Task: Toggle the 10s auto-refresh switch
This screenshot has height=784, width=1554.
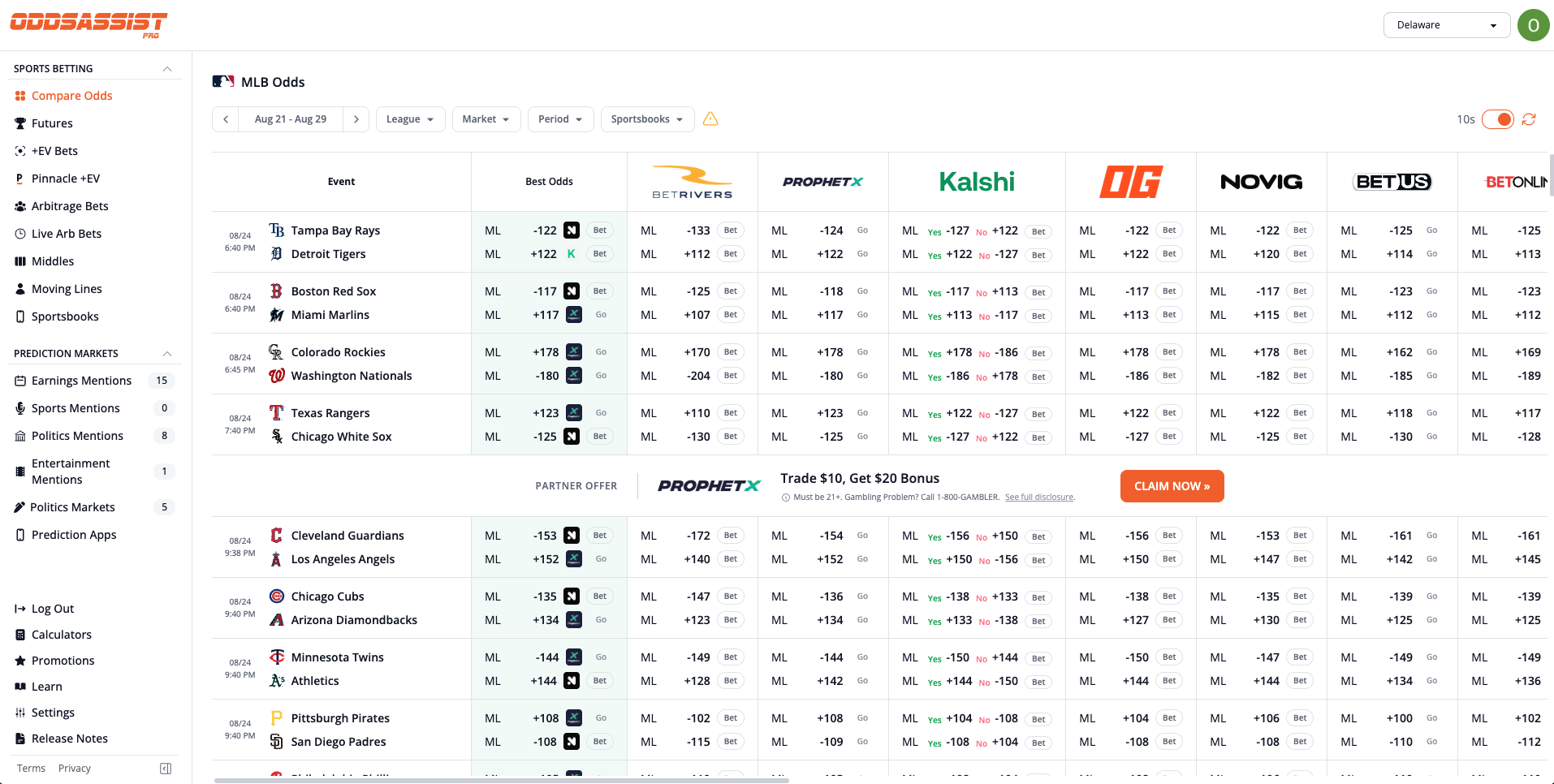Action: tap(1498, 119)
